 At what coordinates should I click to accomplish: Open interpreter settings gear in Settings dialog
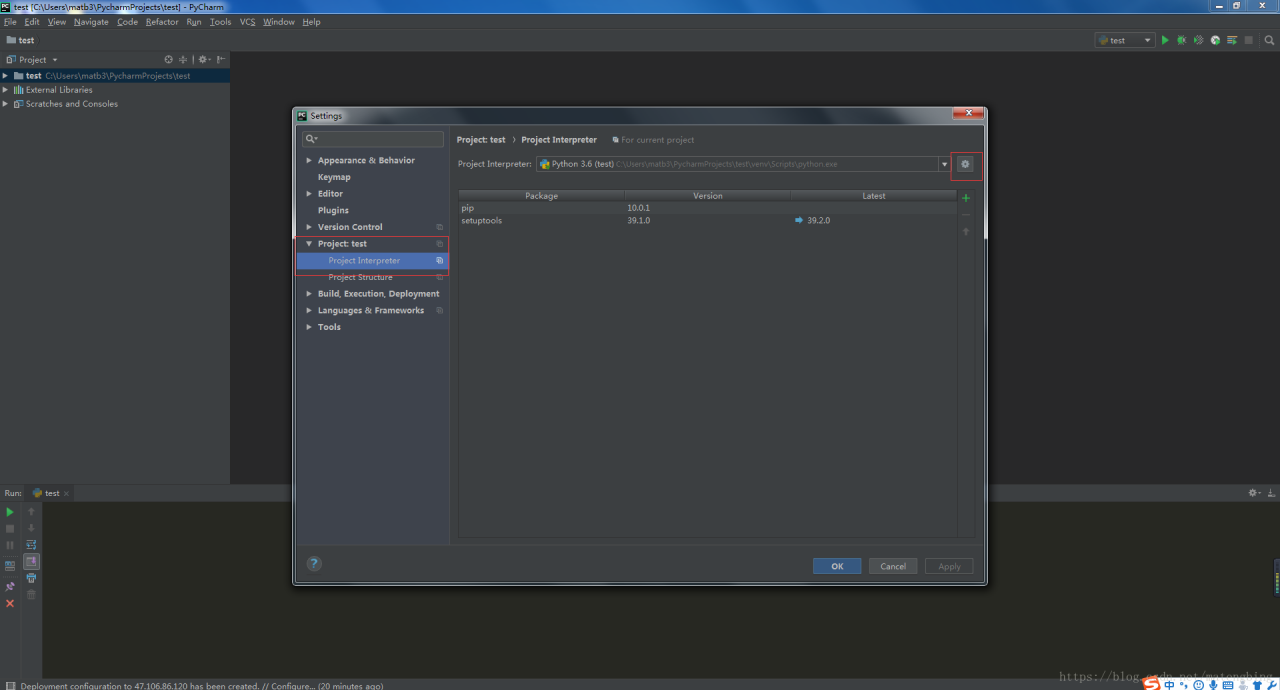965,164
